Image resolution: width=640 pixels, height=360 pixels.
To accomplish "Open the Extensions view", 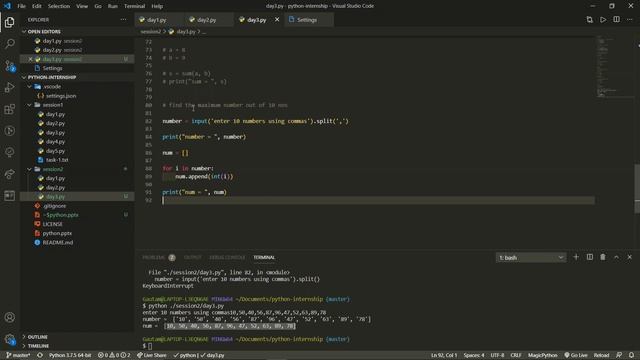I will click(x=9, y=109).
